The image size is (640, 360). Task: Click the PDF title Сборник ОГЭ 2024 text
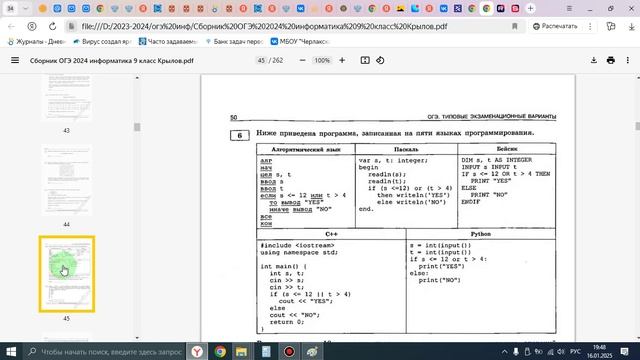pyautogui.click(x=111, y=60)
